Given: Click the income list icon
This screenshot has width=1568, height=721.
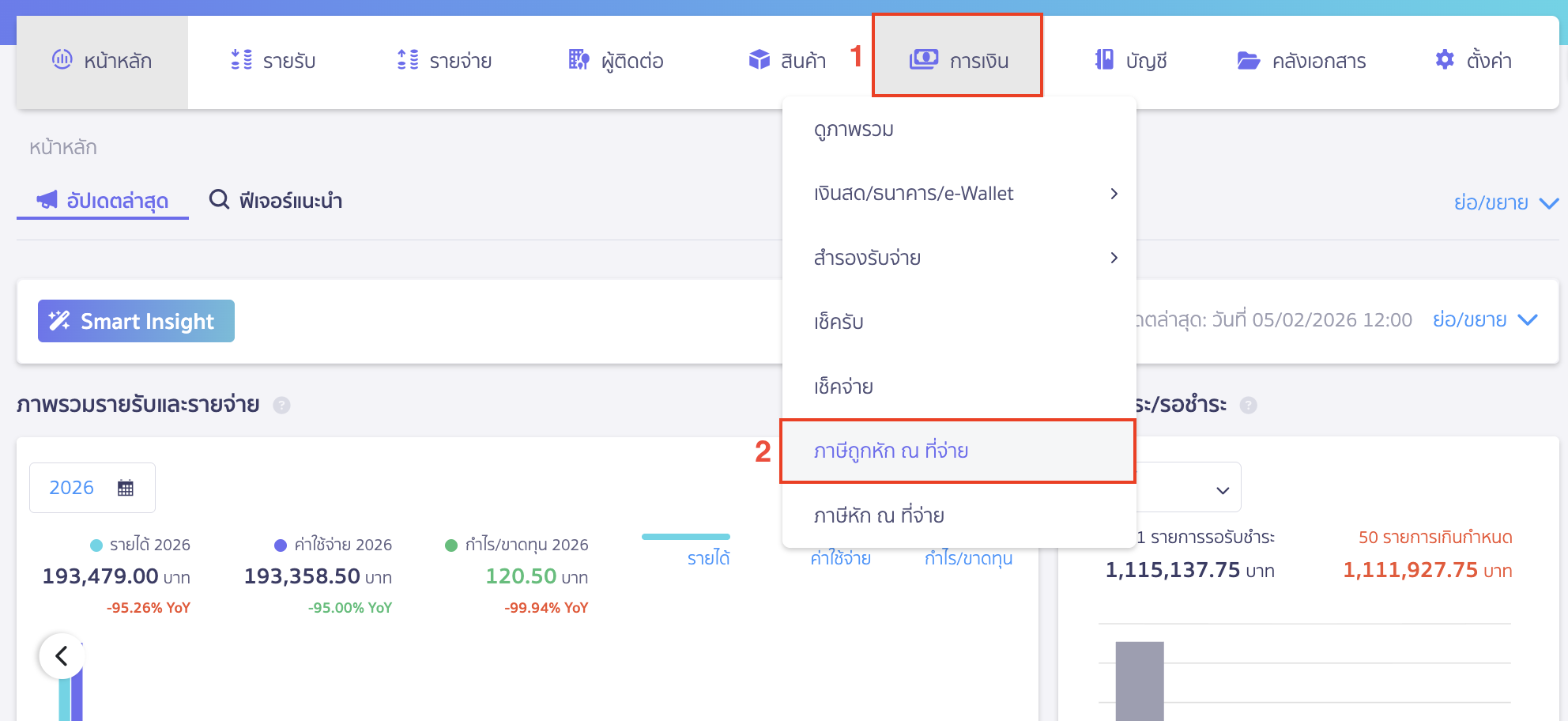Looking at the screenshot, I should 241,60.
